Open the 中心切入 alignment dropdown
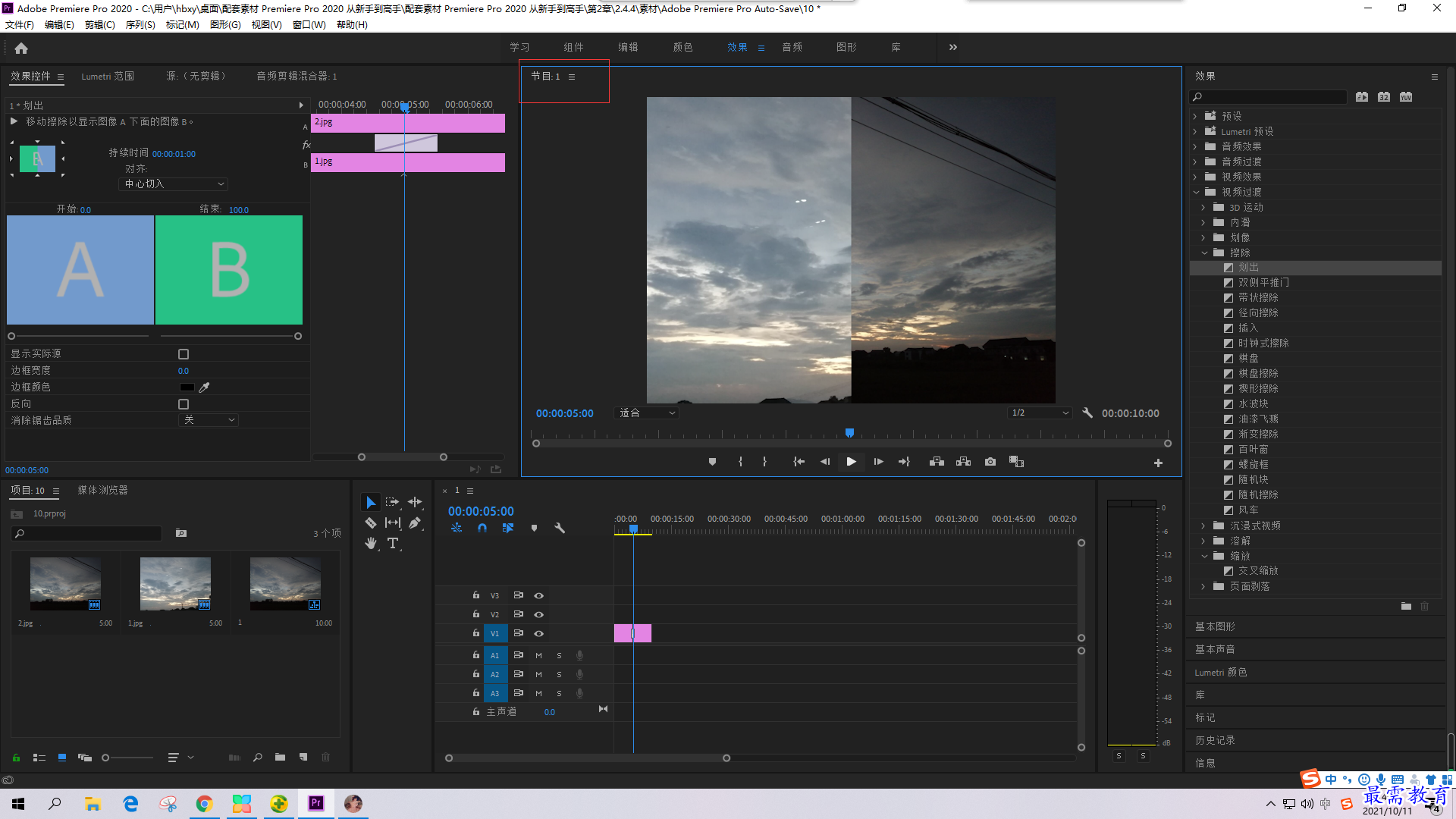The image size is (1456, 819). 174,184
